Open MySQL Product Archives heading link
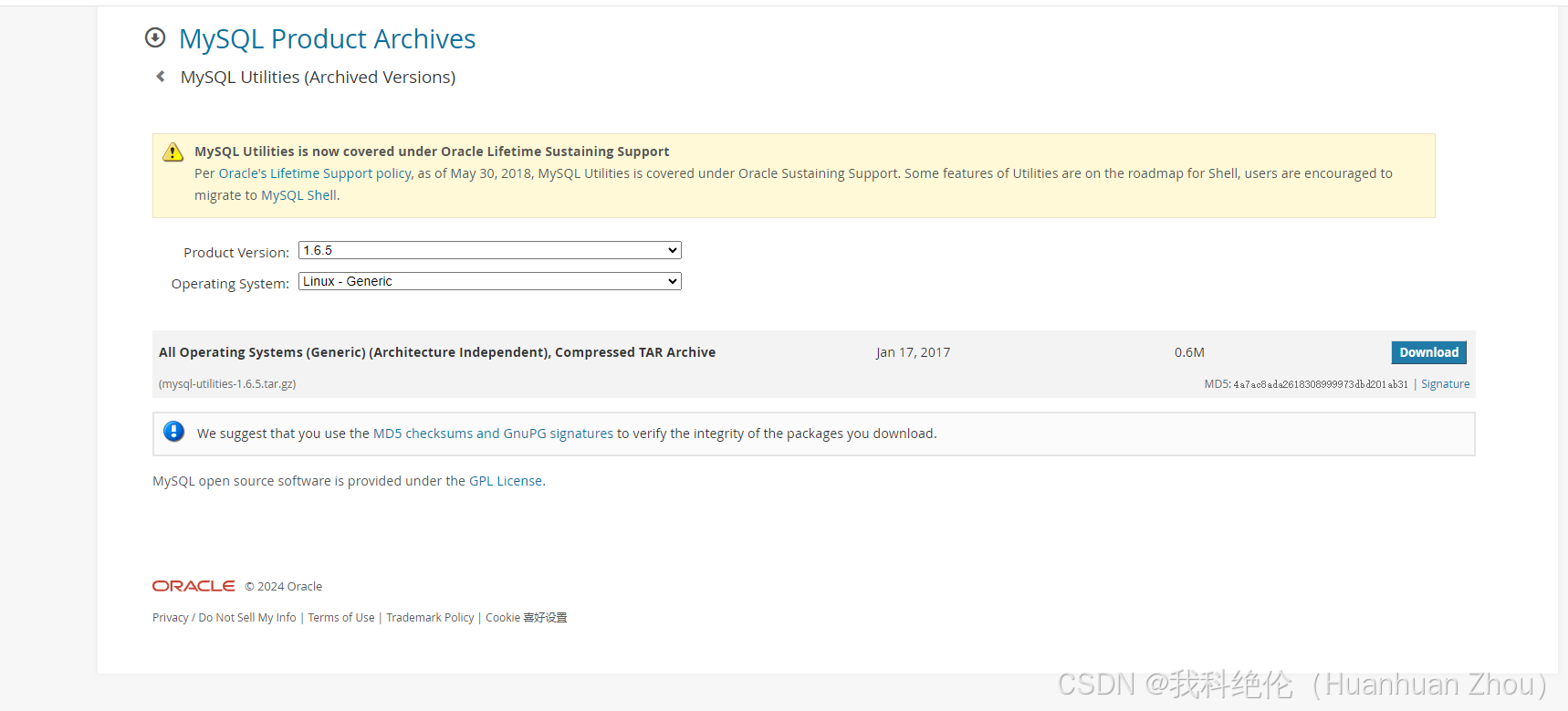 click(327, 39)
